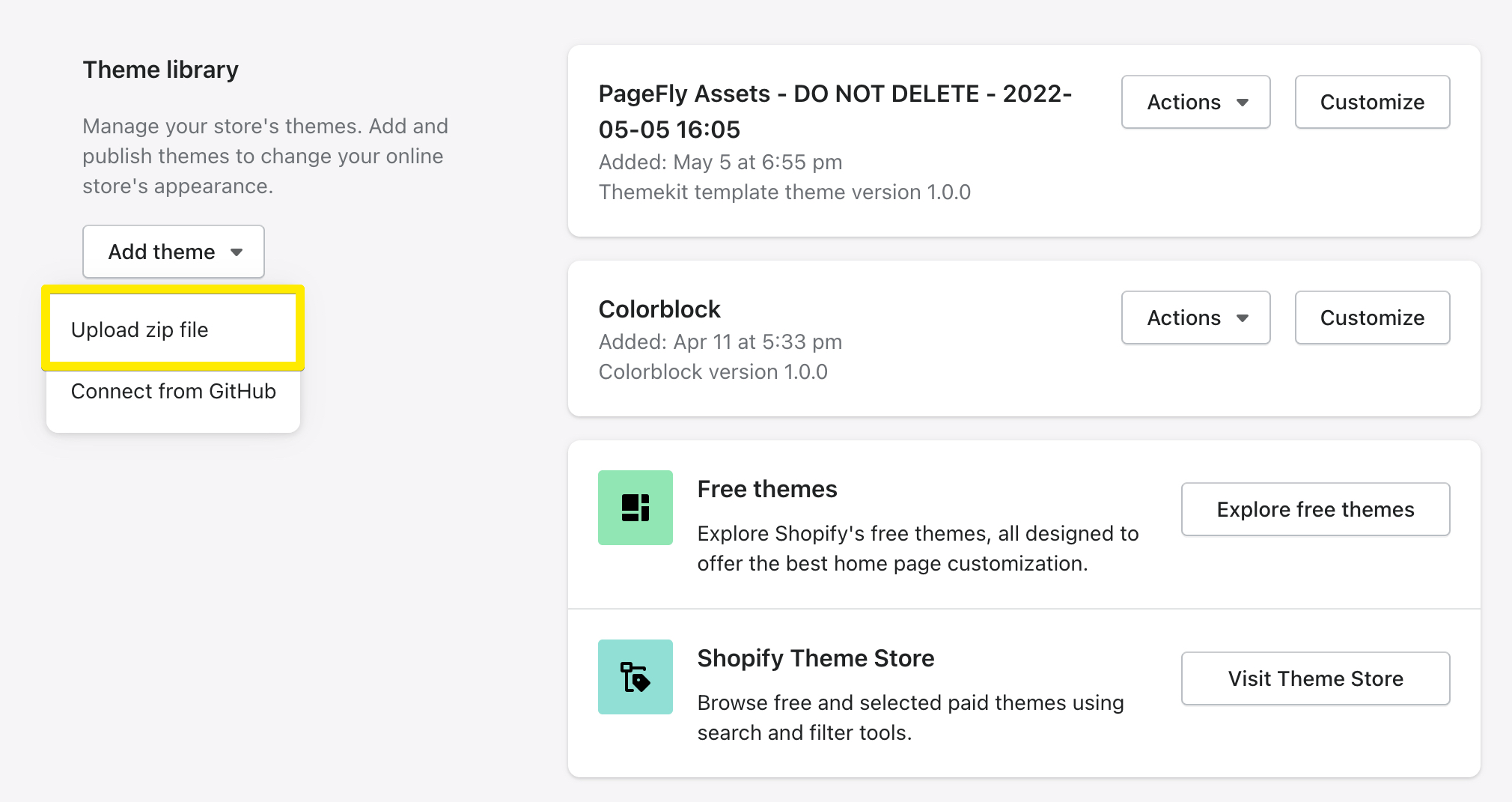Open the Actions dropdown for Colorblock
Viewport: 1512px width, 802px height.
click(1195, 318)
